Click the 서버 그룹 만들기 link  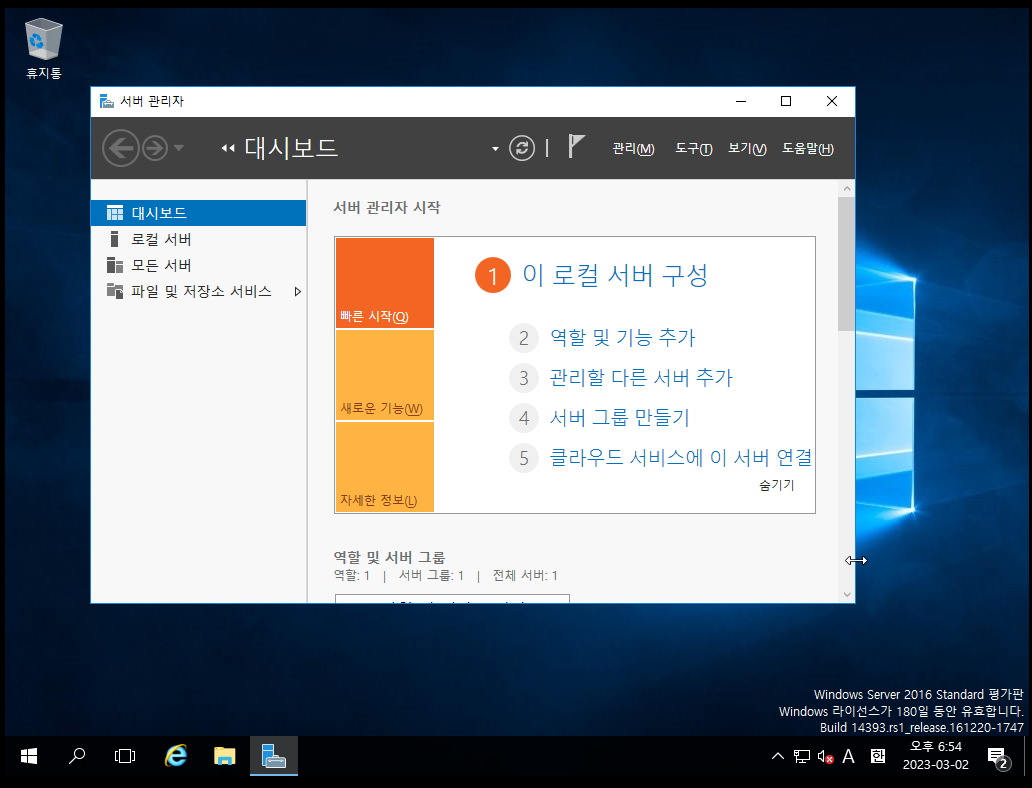click(619, 417)
